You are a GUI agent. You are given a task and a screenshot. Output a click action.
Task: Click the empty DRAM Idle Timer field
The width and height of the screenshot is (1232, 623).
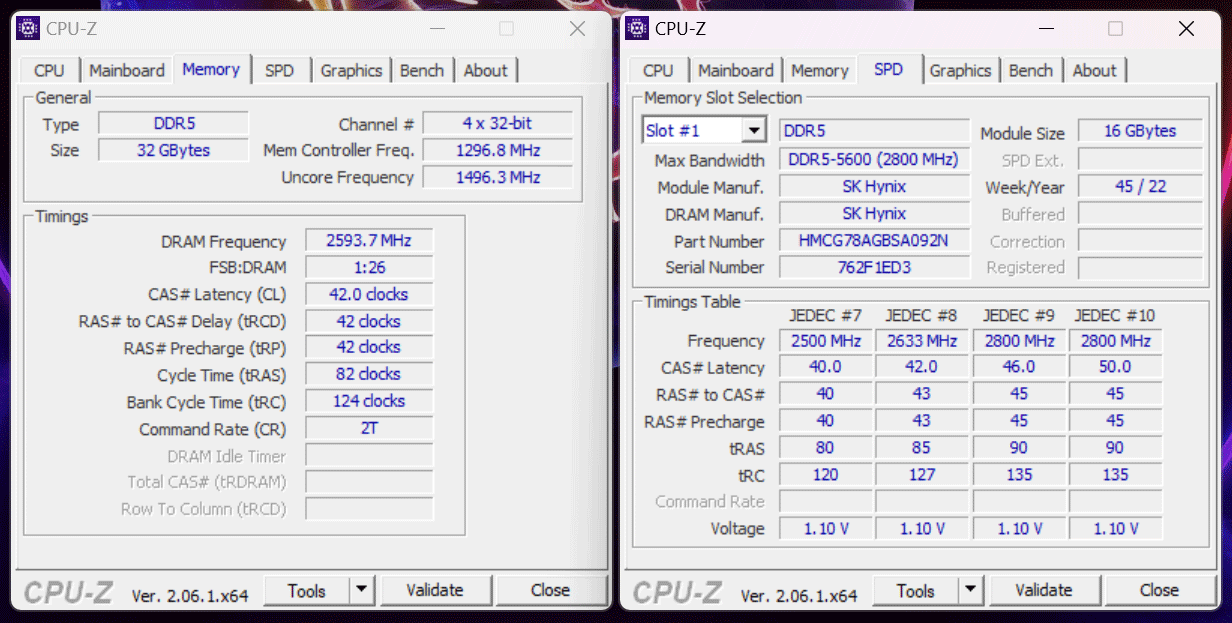(x=369, y=455)
